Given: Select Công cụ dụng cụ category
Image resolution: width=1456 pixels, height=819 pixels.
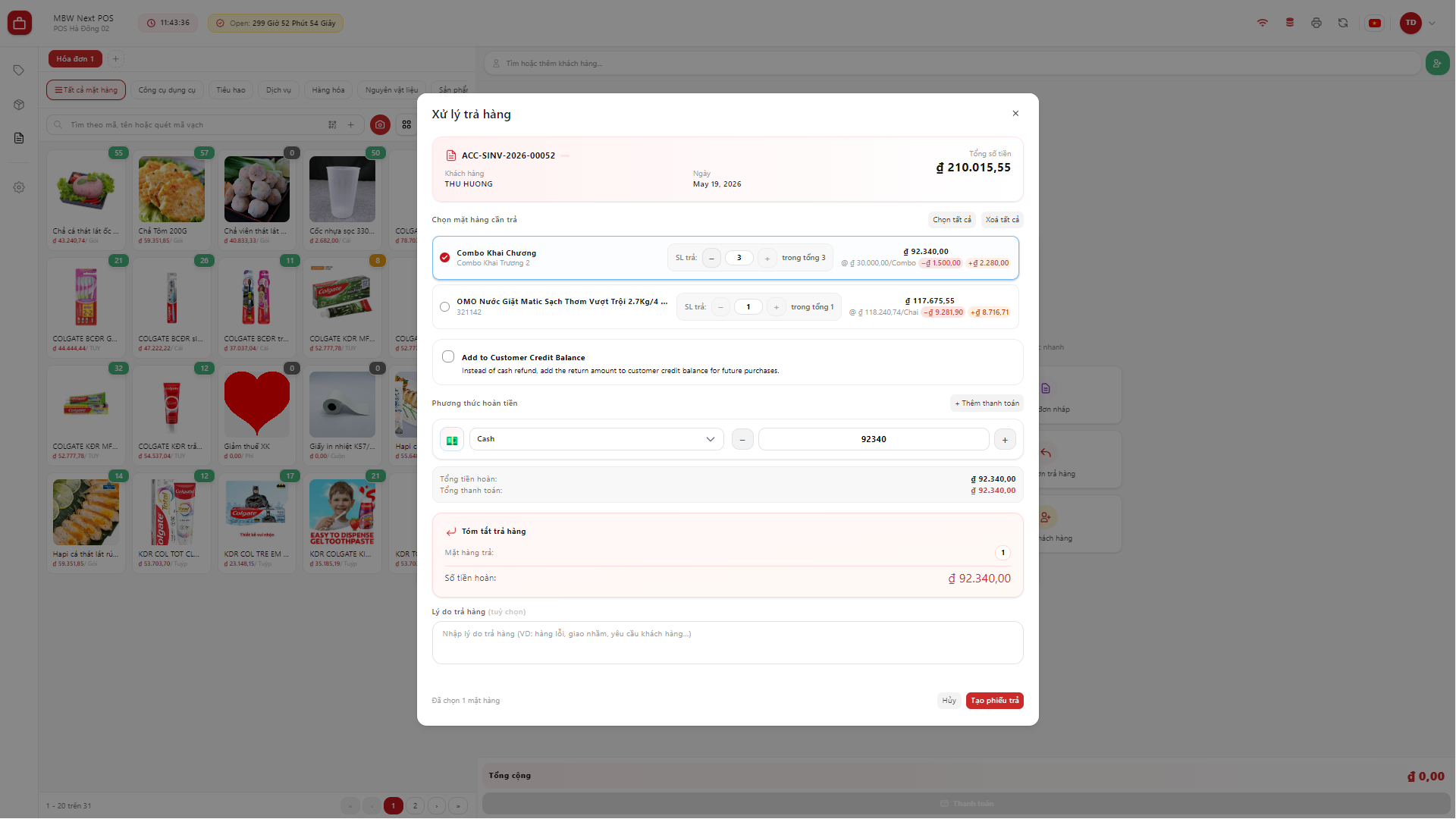Looking at the screenshot, I should coord(167,90).
